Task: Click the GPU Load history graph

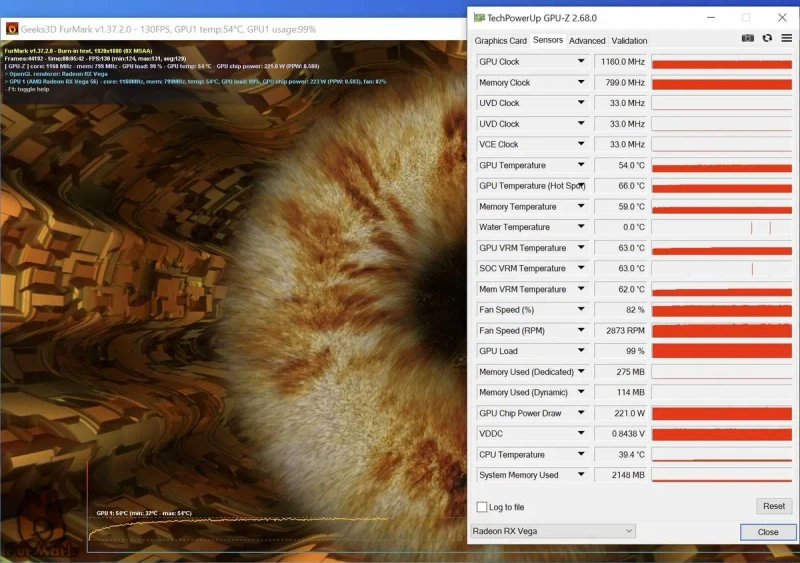Action: point(721,351)
